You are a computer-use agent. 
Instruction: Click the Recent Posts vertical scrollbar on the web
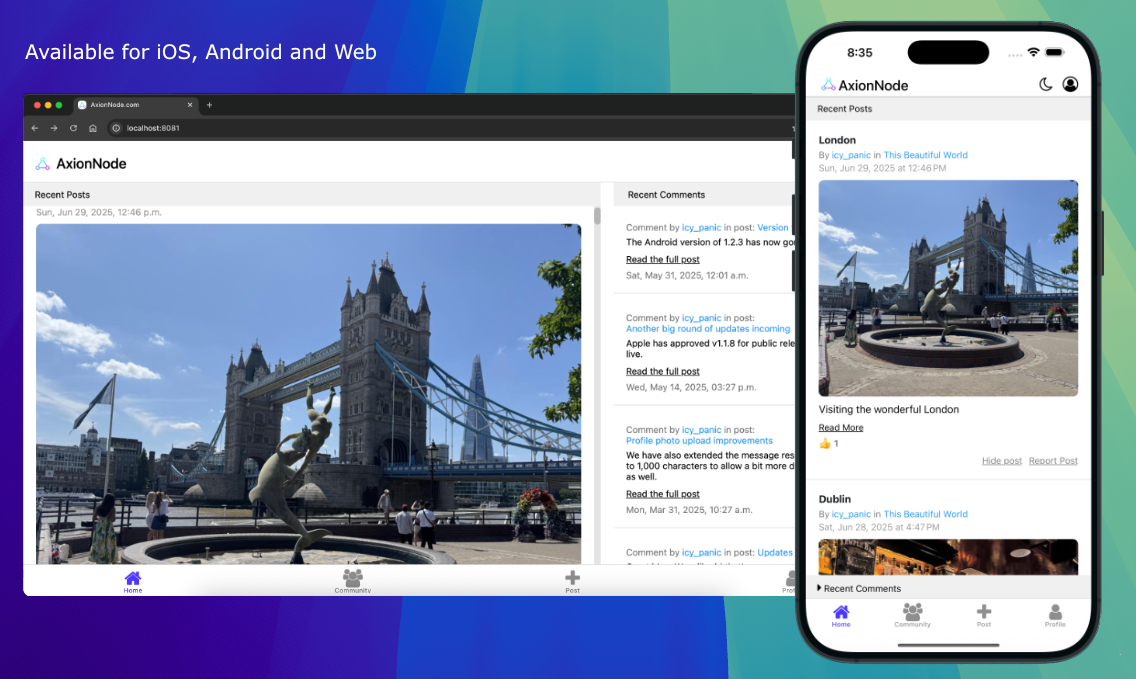[597, 216]
